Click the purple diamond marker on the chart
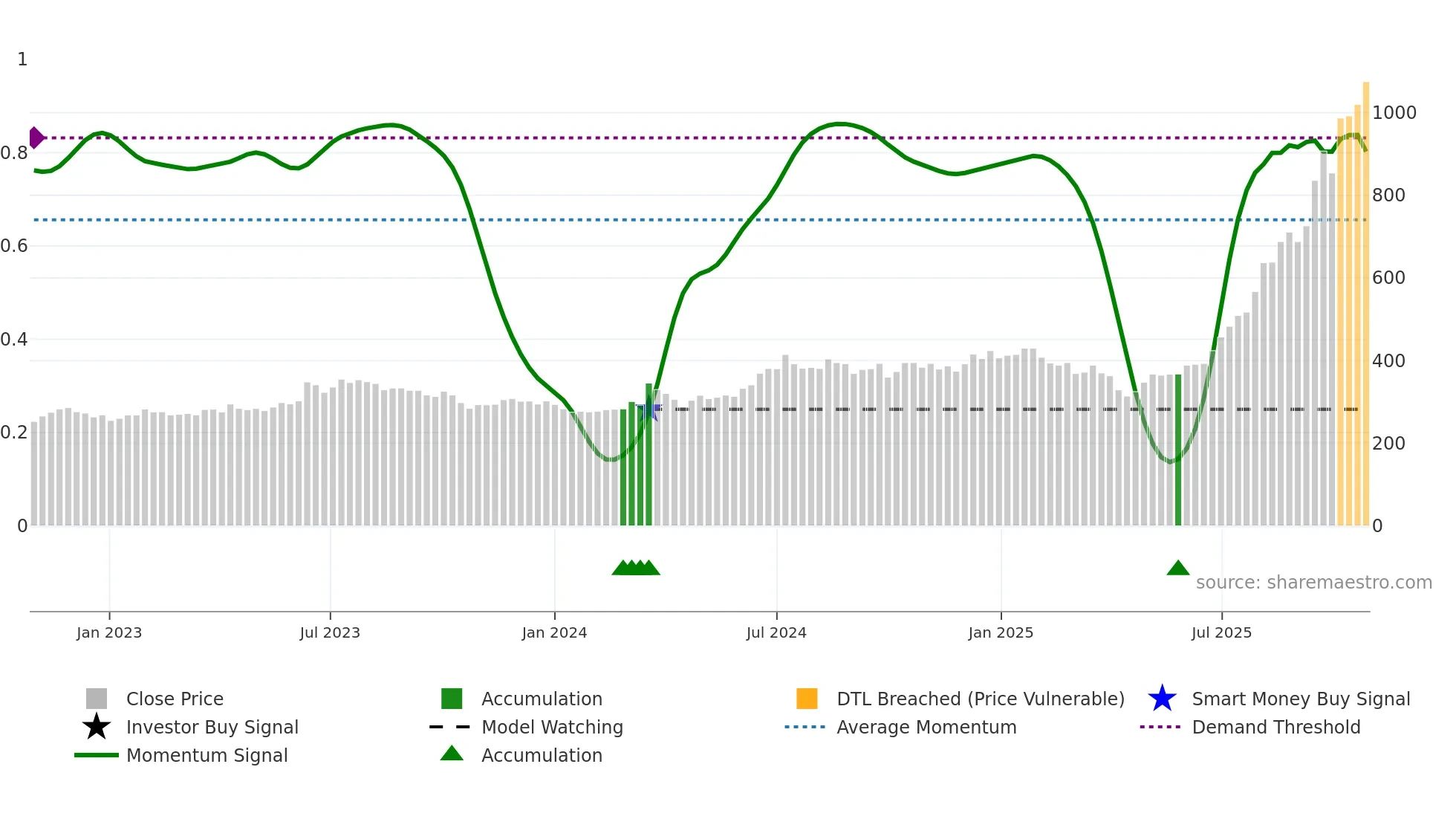The width and height of the screenshot is (1456, 819). point(36,137)
